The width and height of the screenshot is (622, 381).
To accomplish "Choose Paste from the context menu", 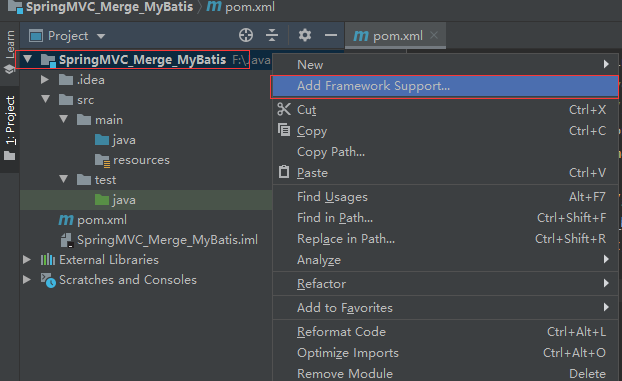I will [x=445, y=173].
